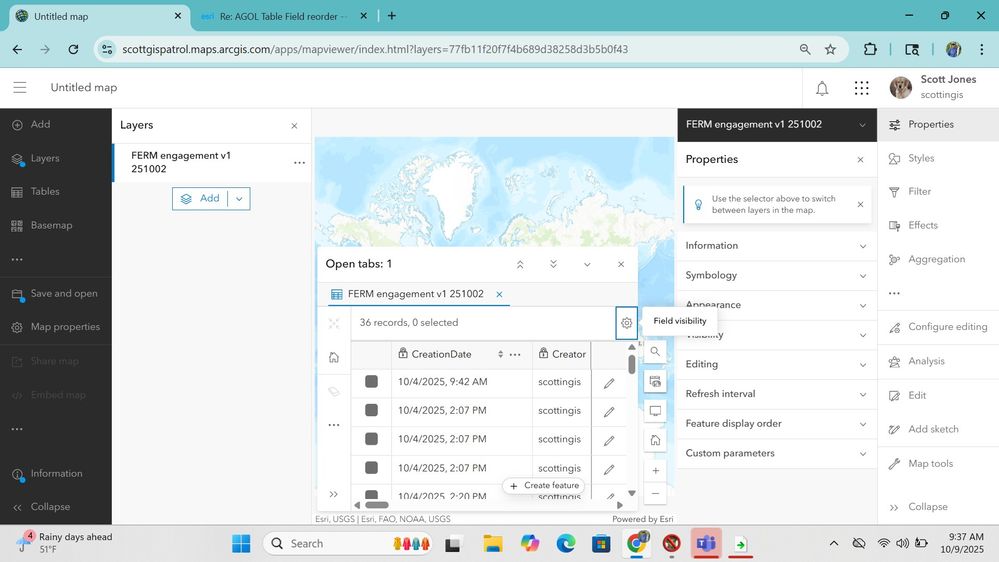This screenshot has width=999, height=562.
Task: Open the notifications bell
Action: point(822,88)
